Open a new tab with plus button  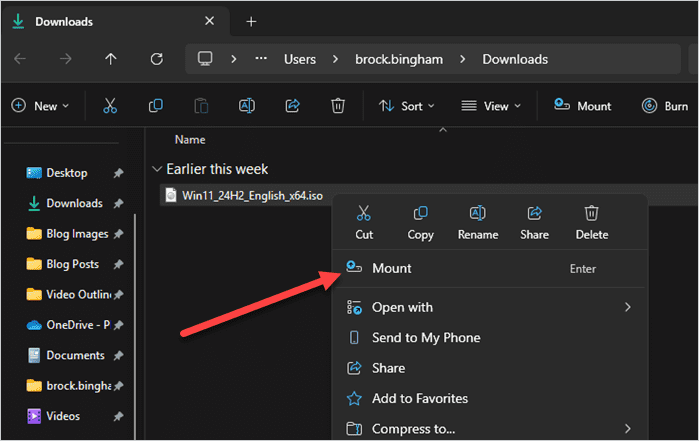(x=251, y=21)
